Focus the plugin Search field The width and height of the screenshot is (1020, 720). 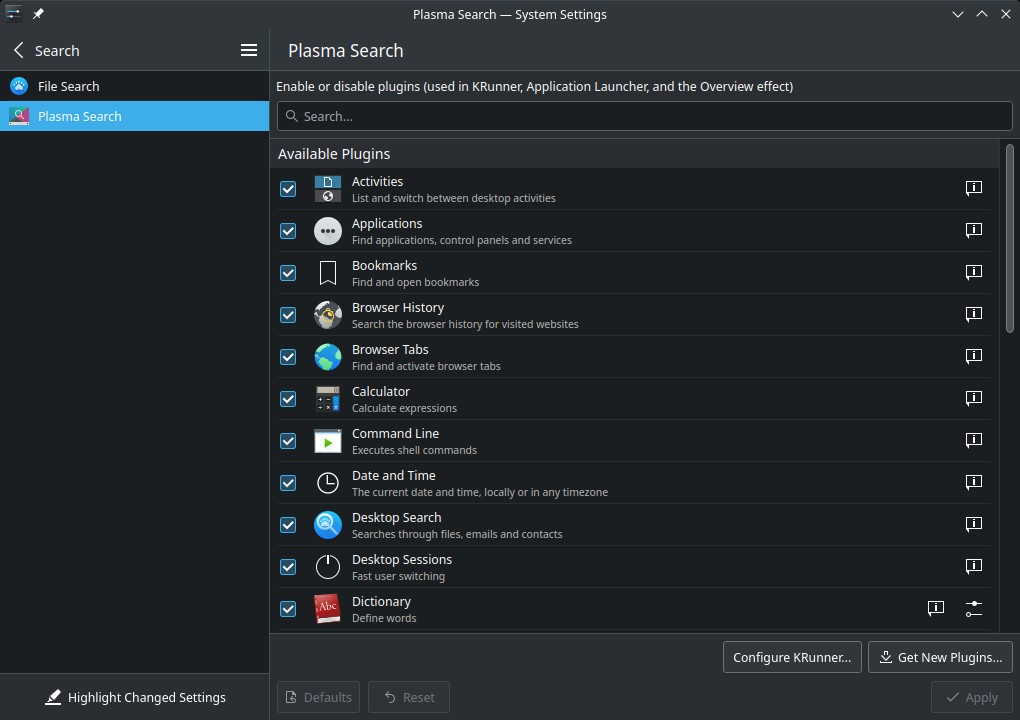click(x=645, y=116)
